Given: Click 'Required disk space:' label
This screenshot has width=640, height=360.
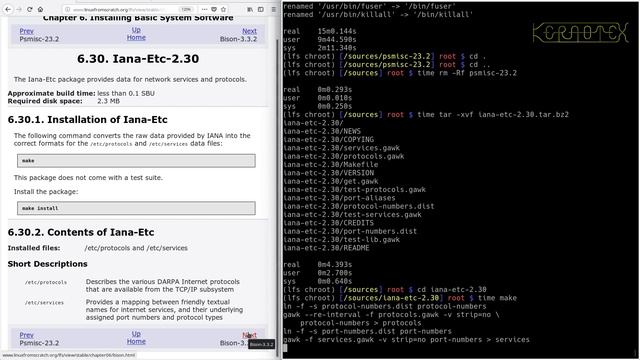Looking at the screenshot, I should click(x=45, y=101).
